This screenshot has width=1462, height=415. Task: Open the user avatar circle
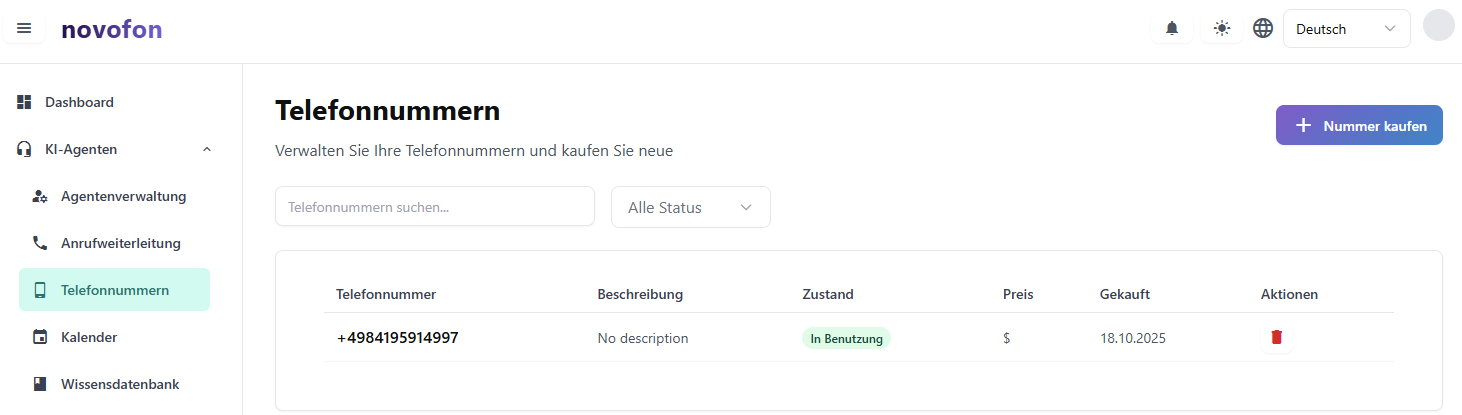1438,26
